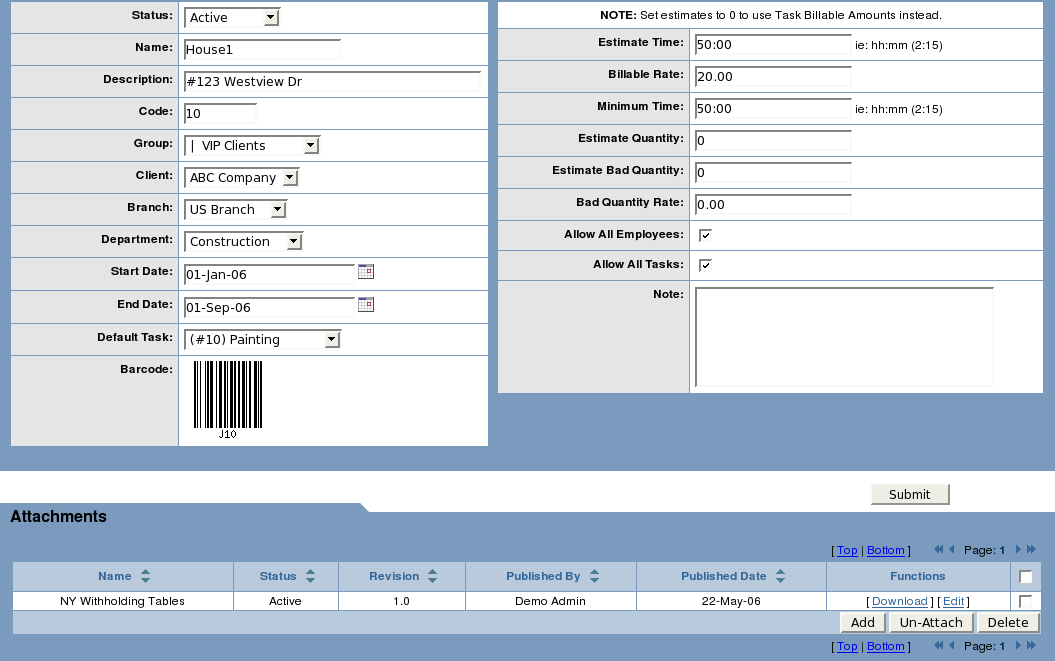Click the sort arrows beside Revision column

coord(432,576)
